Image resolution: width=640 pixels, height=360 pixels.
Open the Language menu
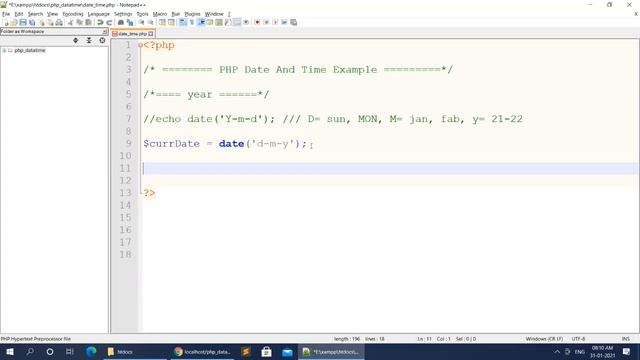[98, 14]
